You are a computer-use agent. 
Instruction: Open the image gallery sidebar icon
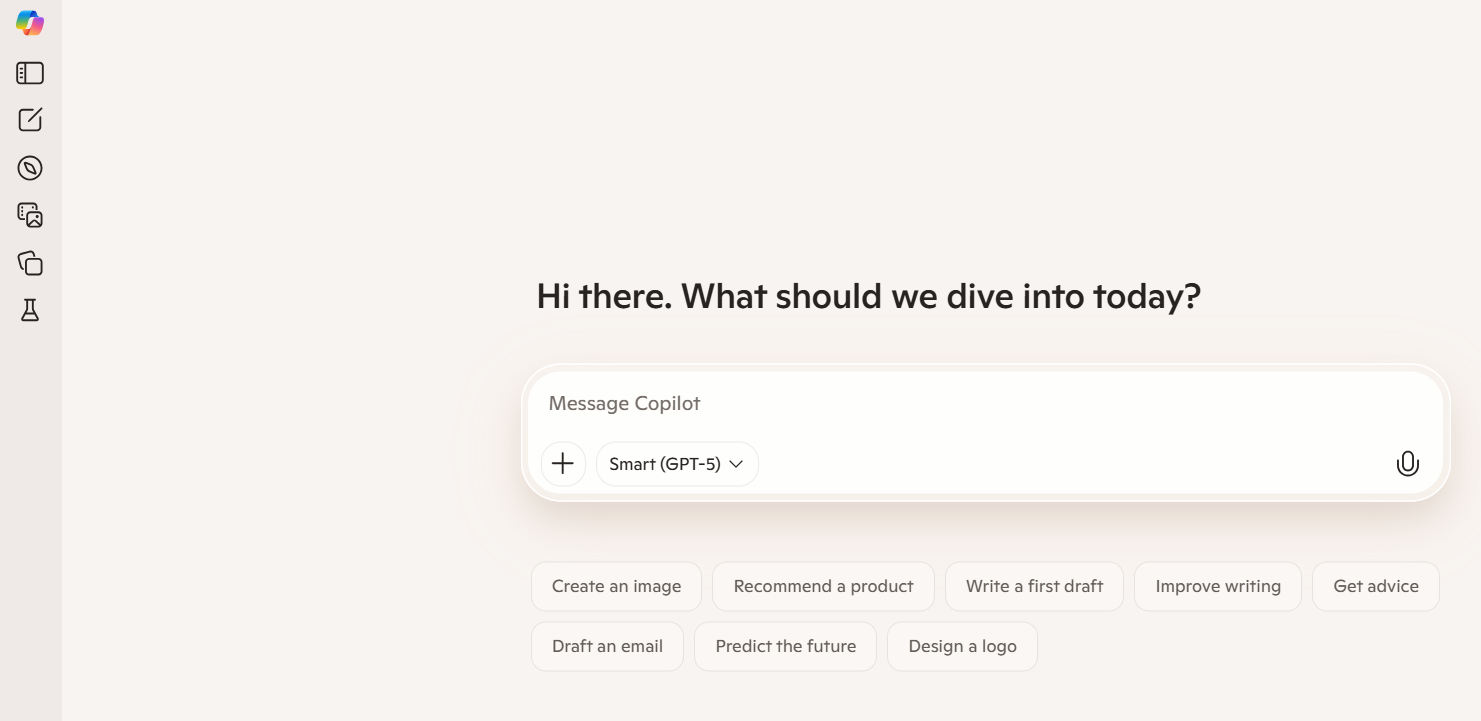30,215
